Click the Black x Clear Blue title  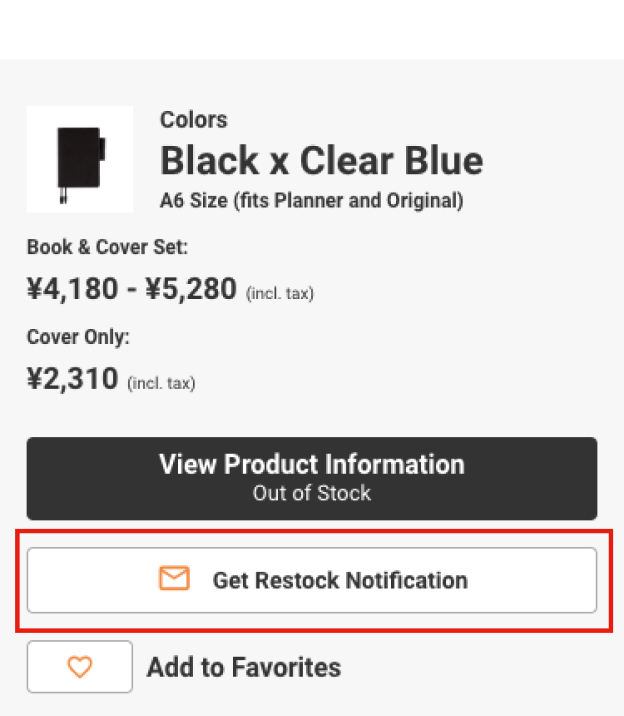click(321, 160)
